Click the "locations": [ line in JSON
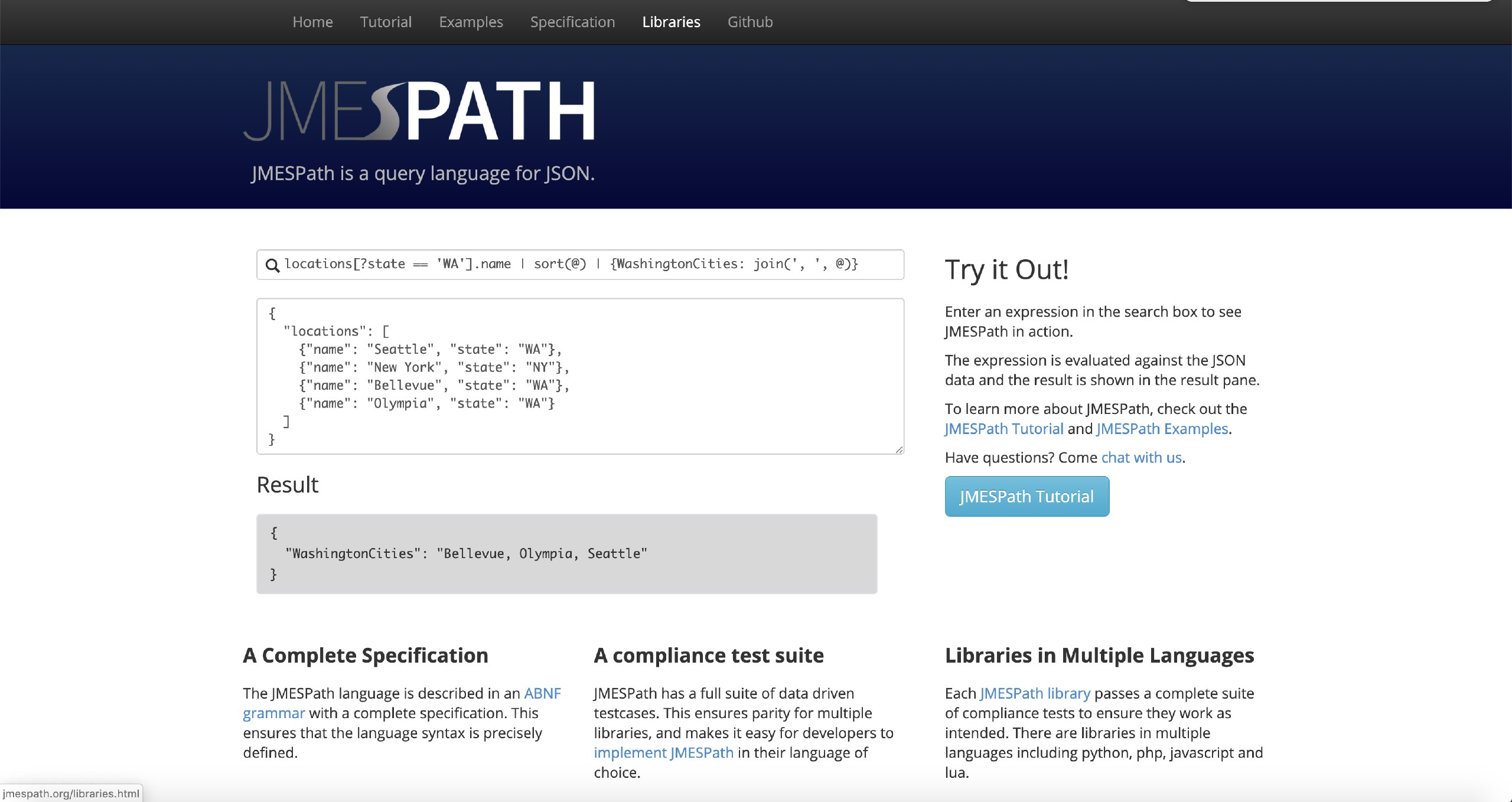The image size is (1512, 802). (x=336, y=331)
